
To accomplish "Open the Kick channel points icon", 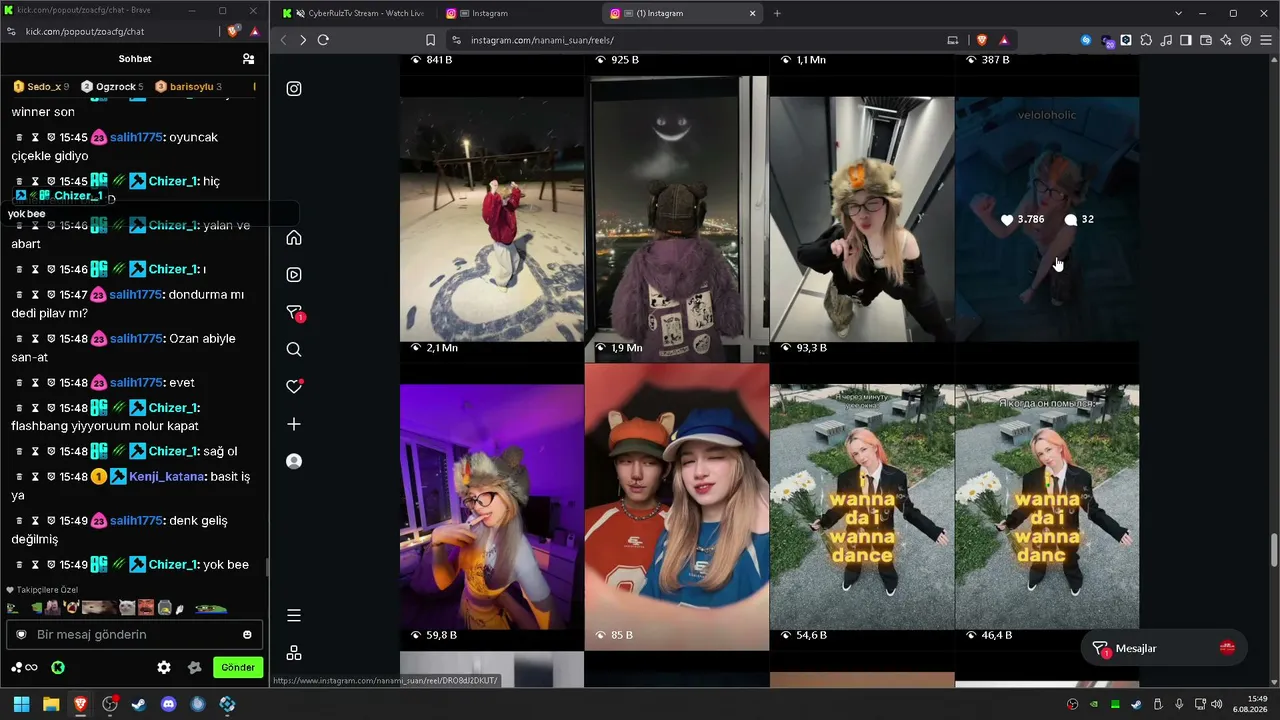I will click(x=24, y=668).
